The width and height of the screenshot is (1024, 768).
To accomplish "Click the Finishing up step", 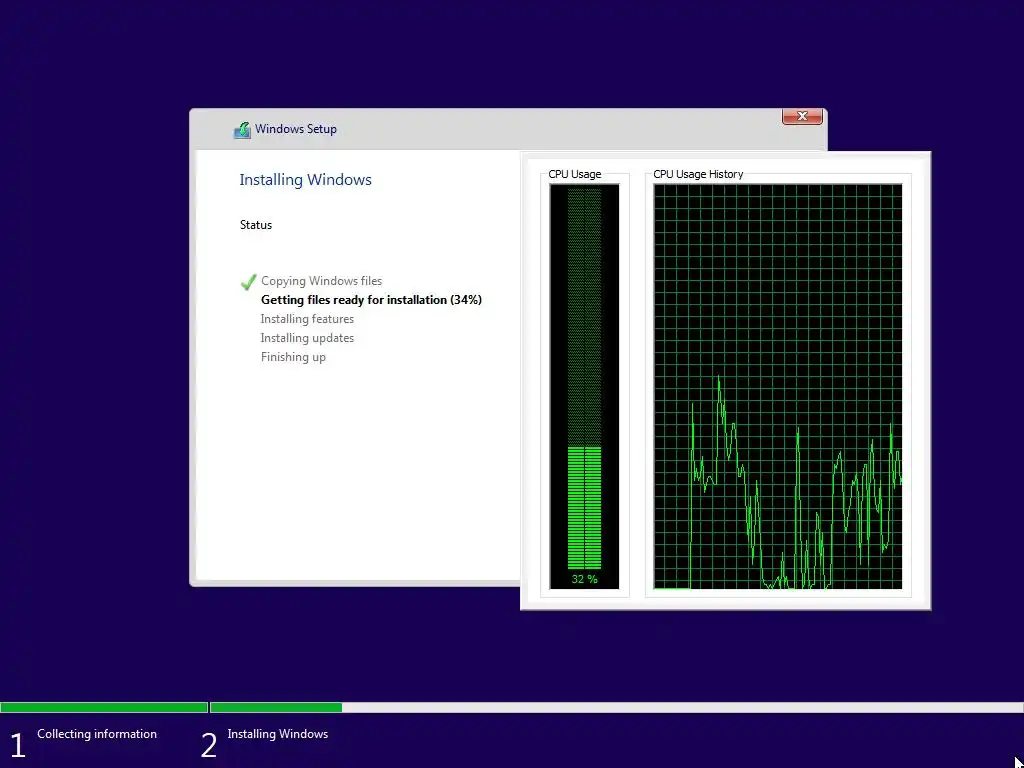I will click(293, 357).
